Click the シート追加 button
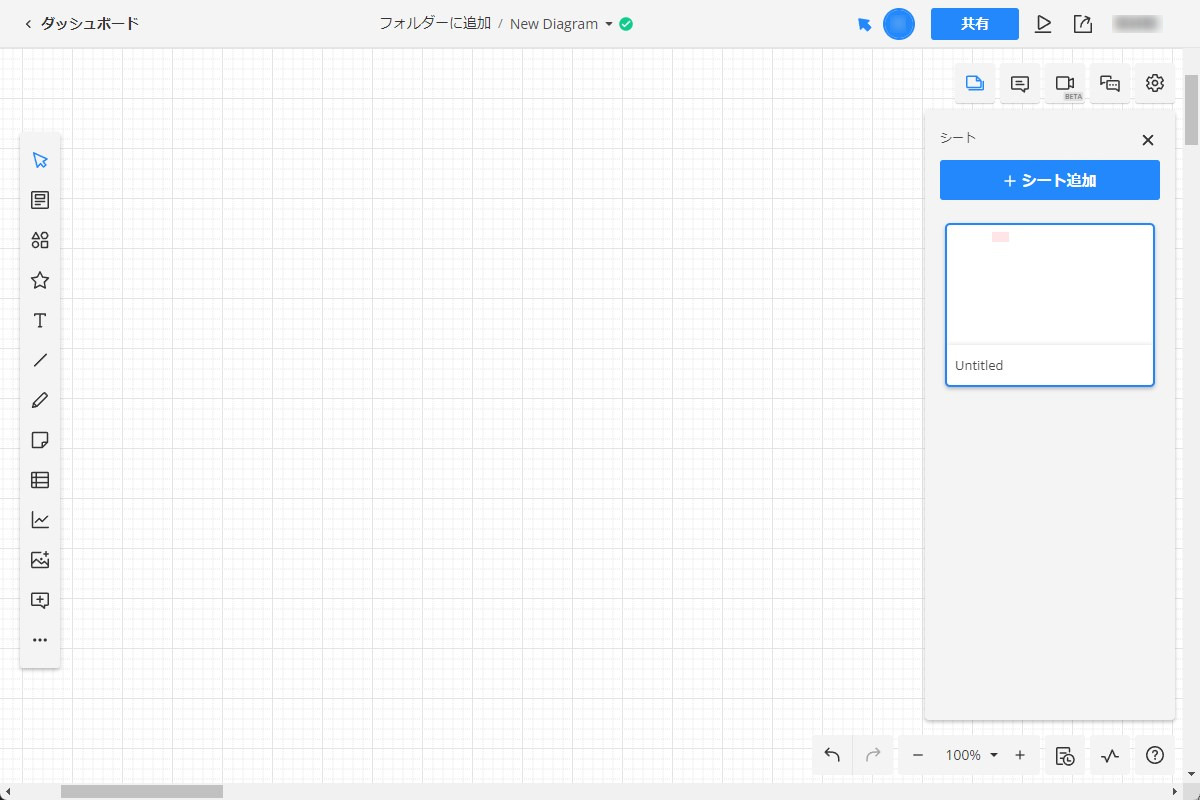The width and height of the screenshot is (1200, 800). (x=1049, y=180)
